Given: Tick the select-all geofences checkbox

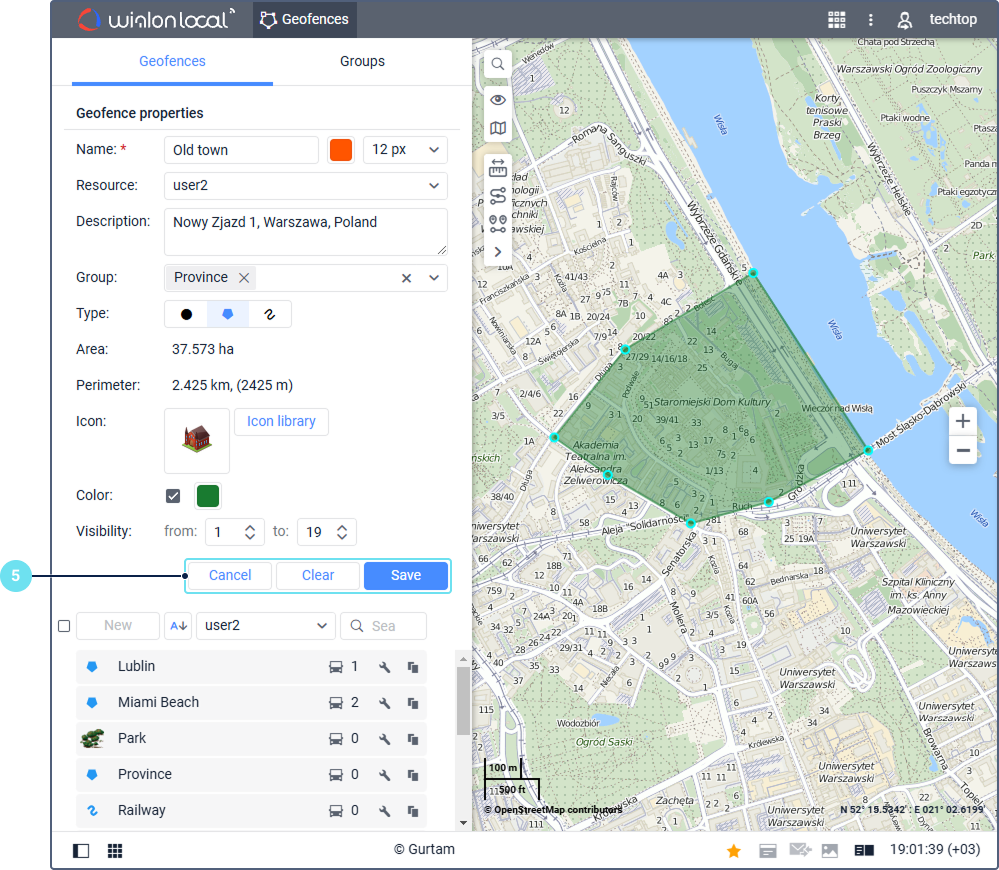Looking at the screenshot, I should click(x=64, y=626).
